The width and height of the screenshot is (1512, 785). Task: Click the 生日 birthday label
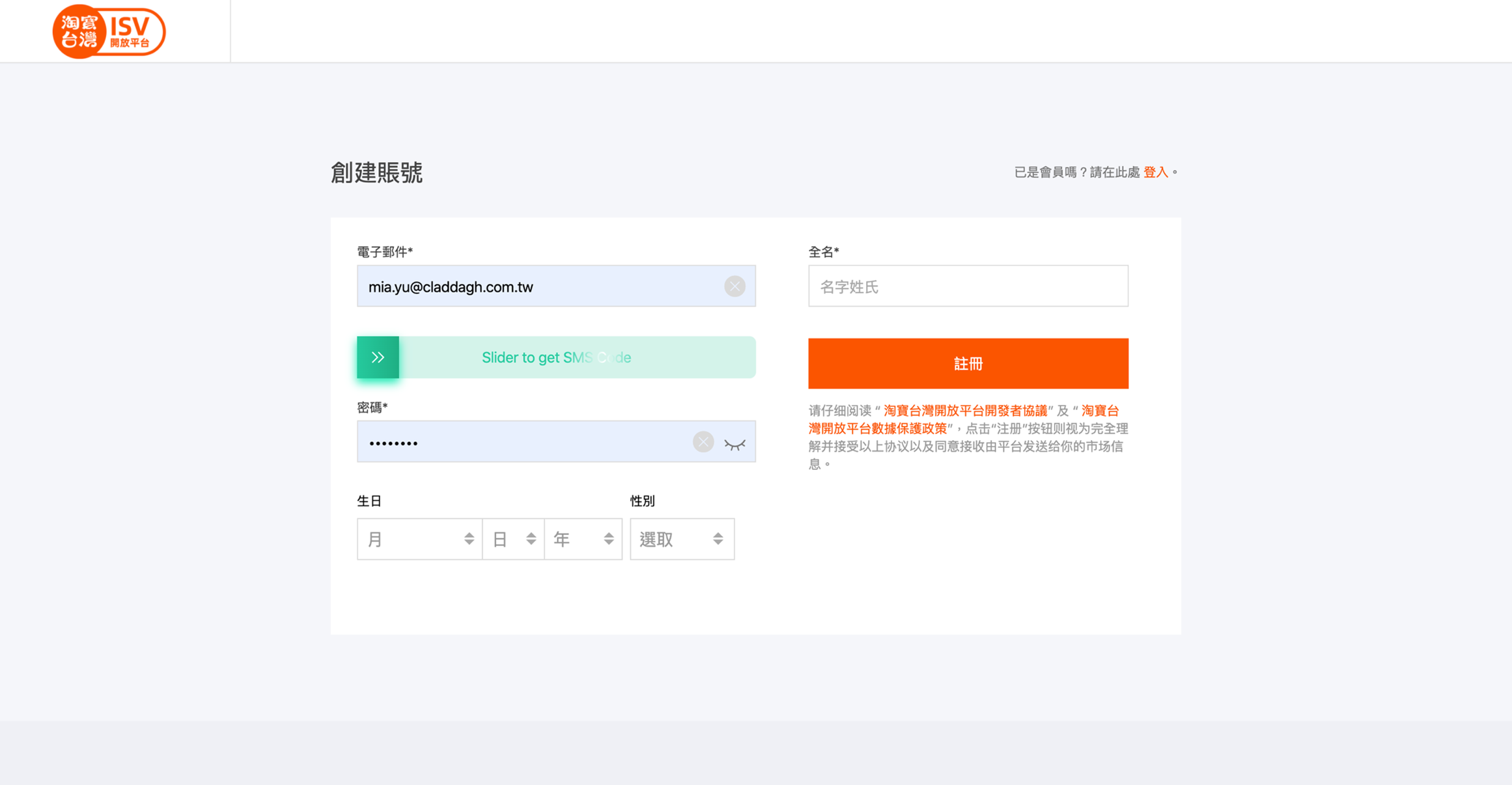(369, 501)
